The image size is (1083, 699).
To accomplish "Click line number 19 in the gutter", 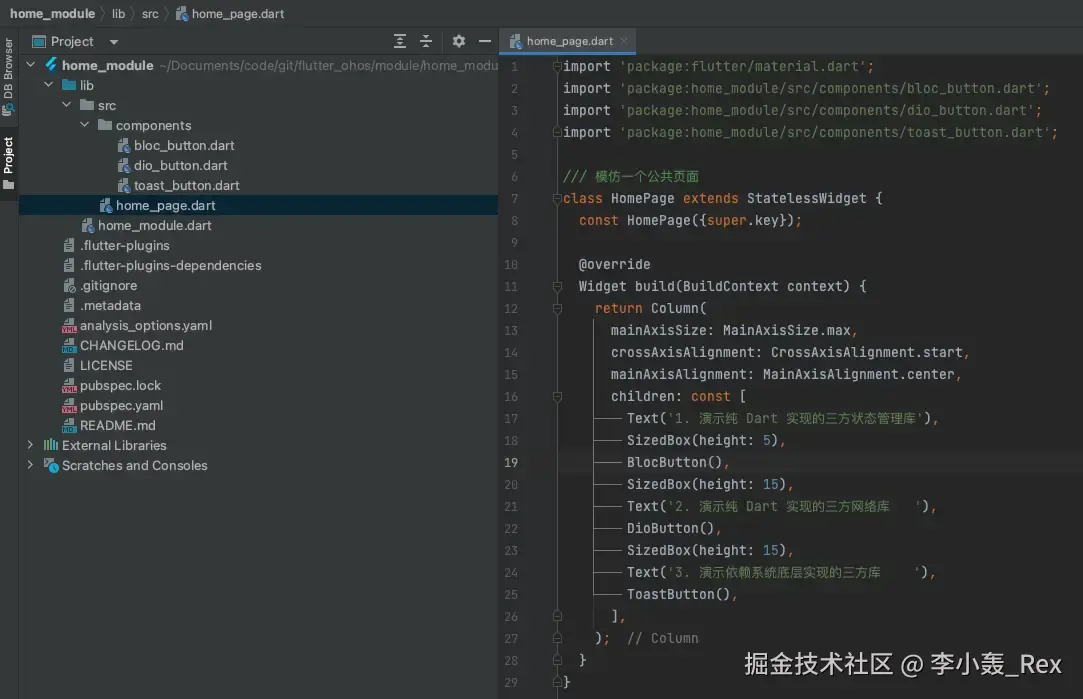I will 511,463.
